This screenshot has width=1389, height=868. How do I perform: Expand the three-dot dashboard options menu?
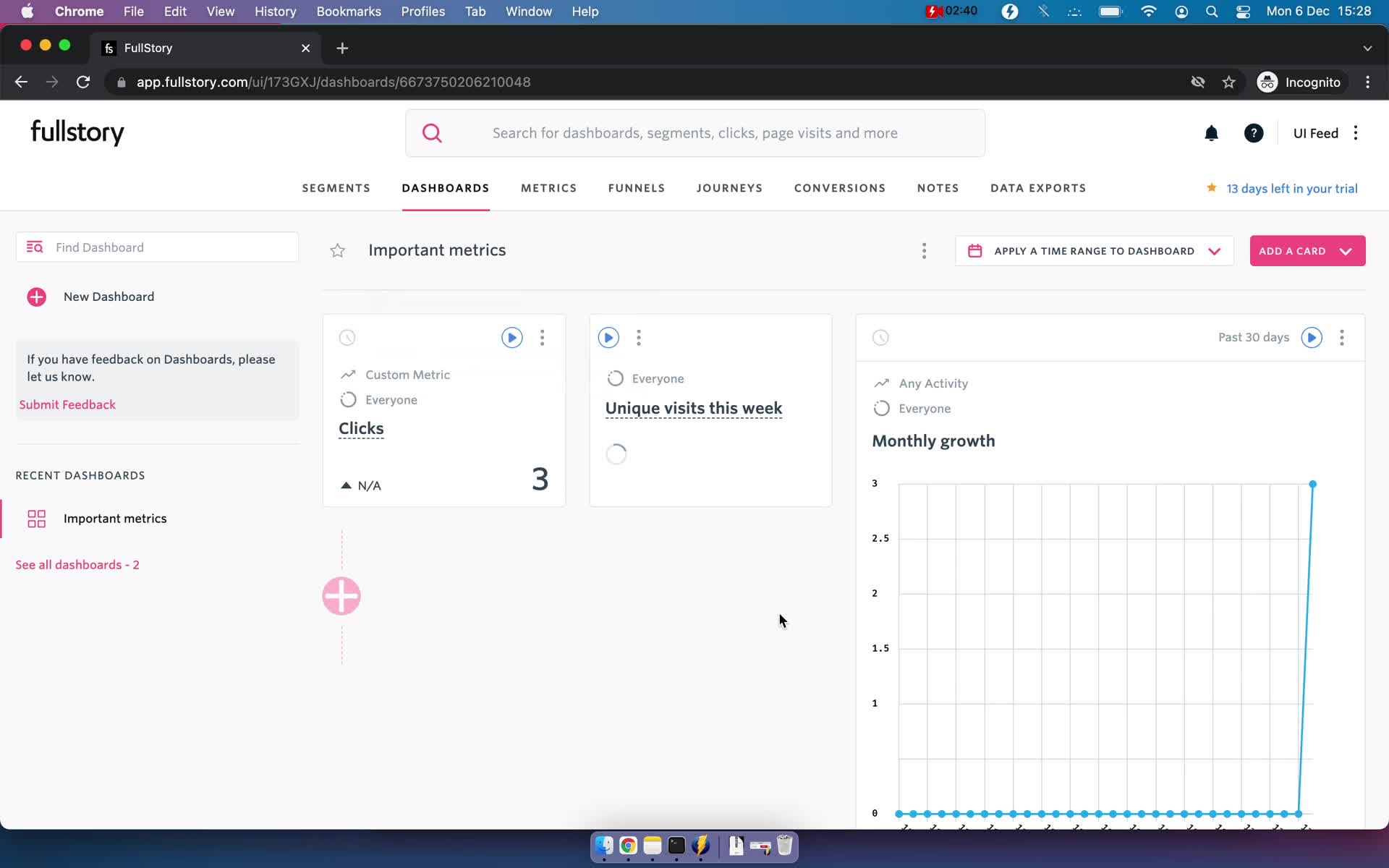click(923, 250)
